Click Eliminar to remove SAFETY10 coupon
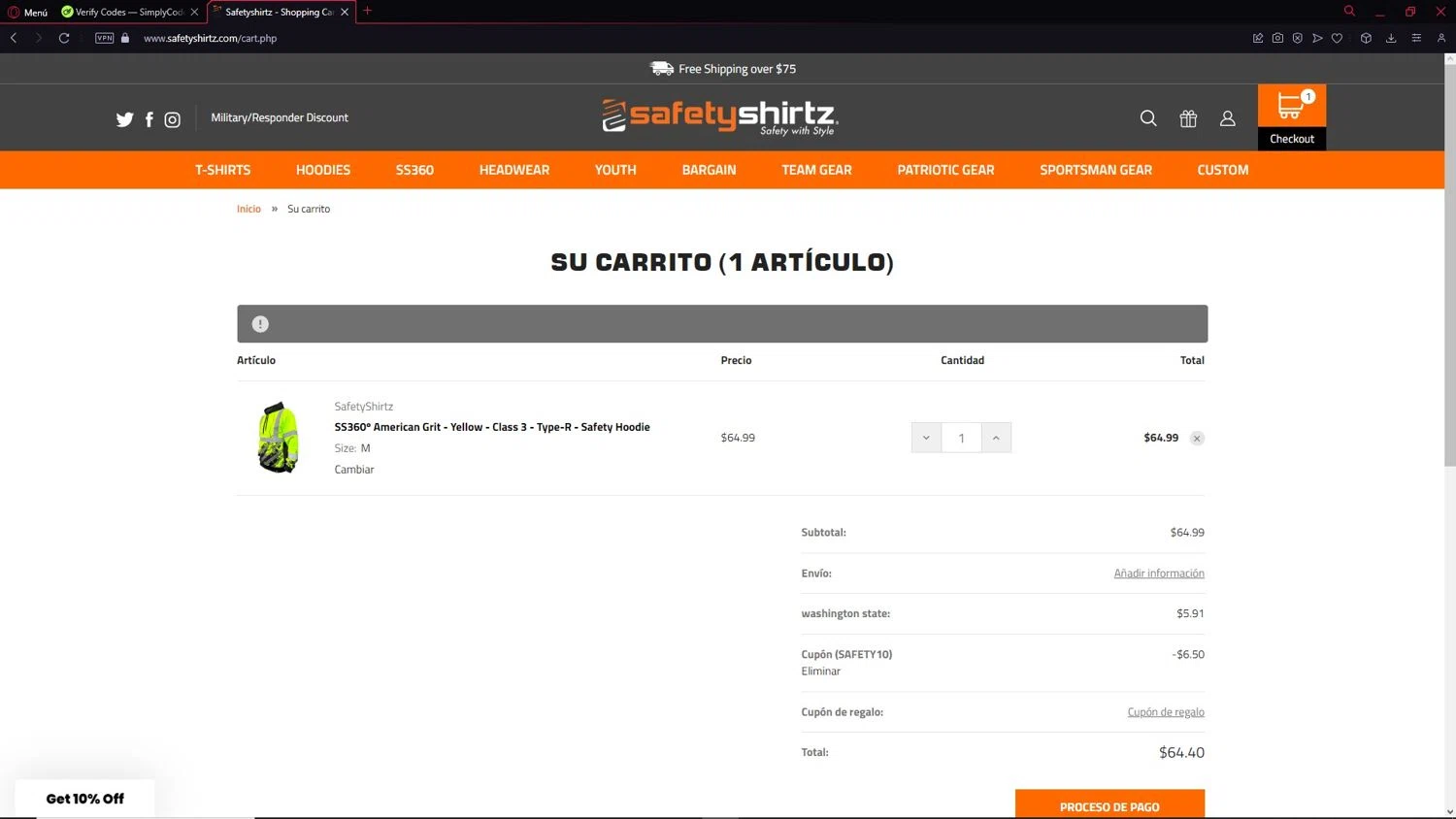The image size is (1456, 819). coord(821,672)
